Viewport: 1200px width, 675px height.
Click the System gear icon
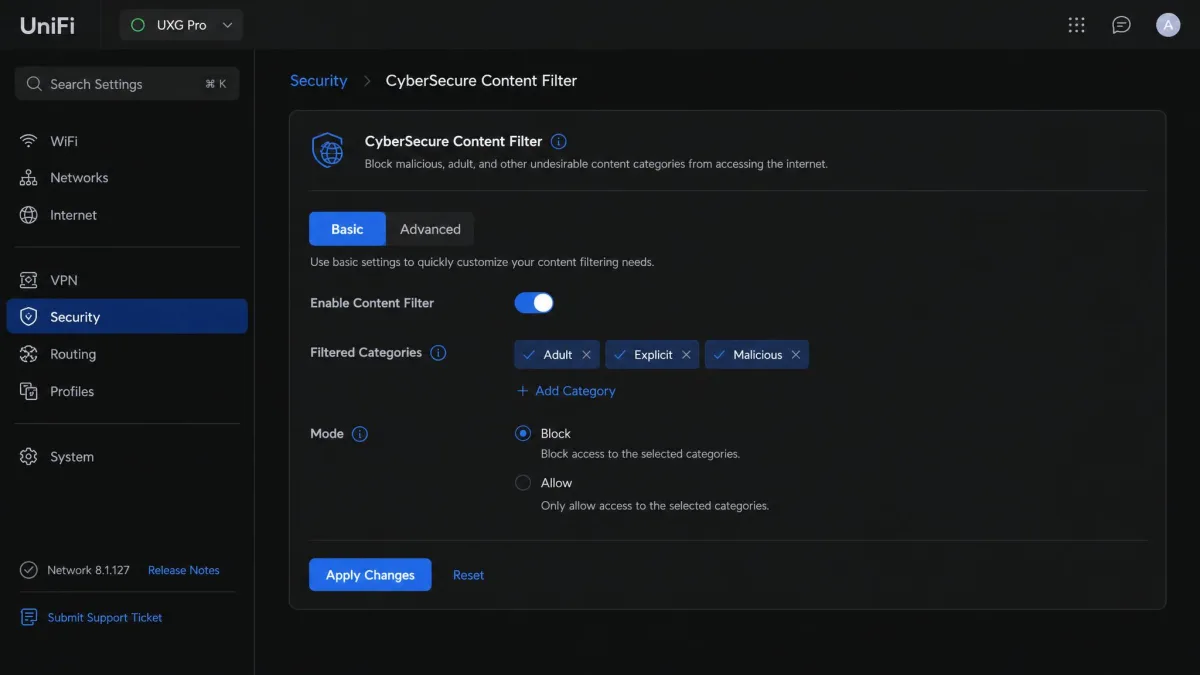click(29, 457)
